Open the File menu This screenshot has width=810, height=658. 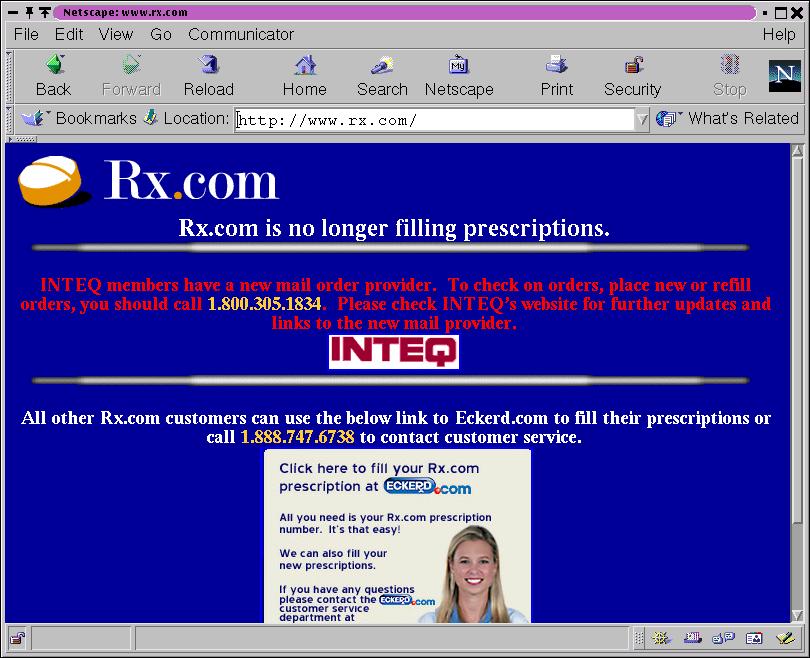[x=26, y=35]
